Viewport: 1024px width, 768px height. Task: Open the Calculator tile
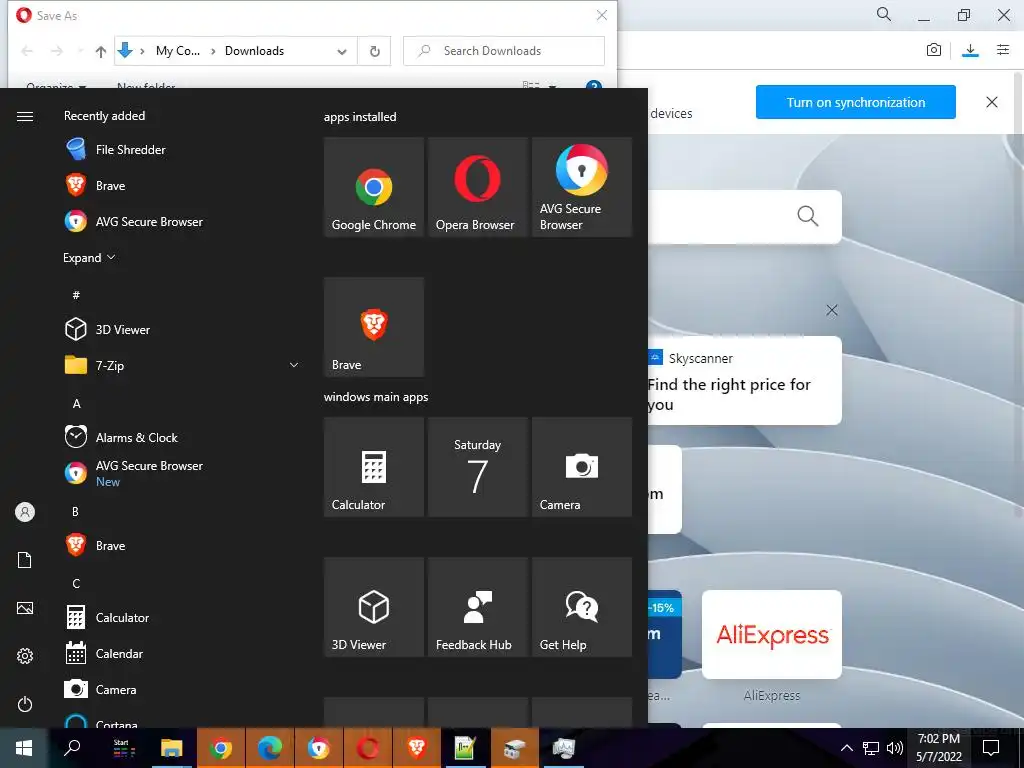pyautogui.click(x=374, y=467)
